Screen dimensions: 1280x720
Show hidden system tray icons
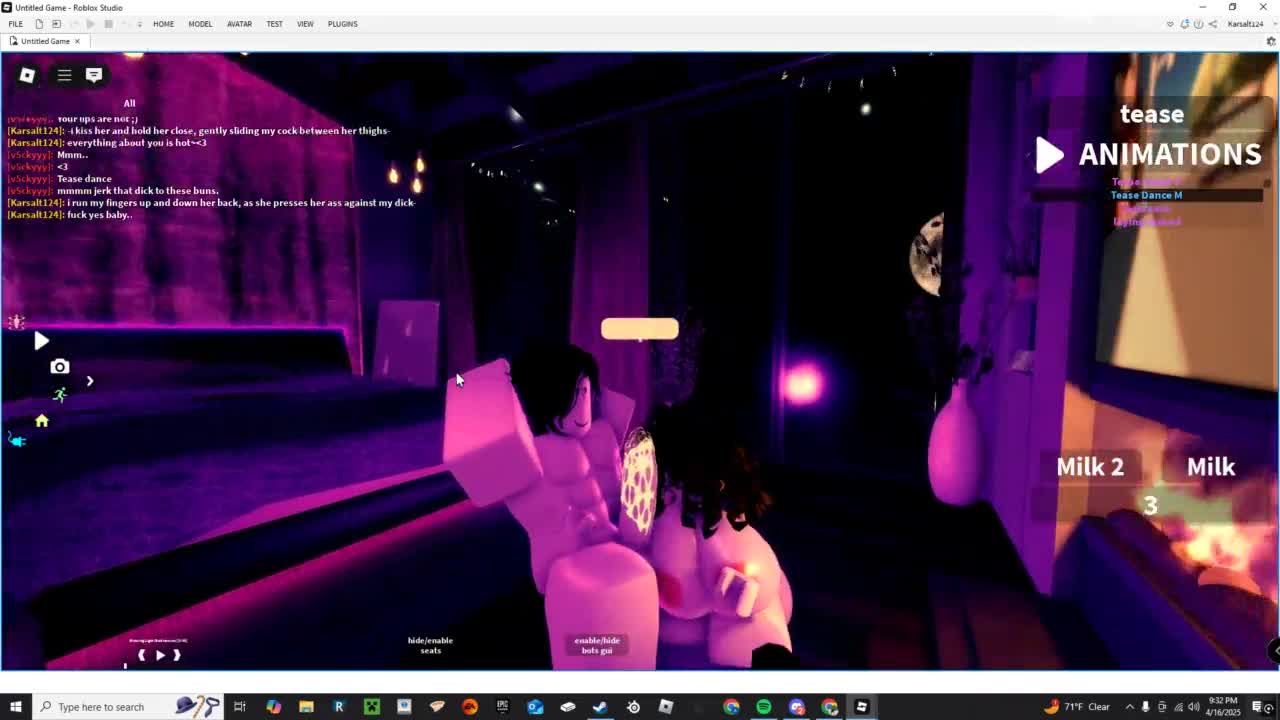1129,707
